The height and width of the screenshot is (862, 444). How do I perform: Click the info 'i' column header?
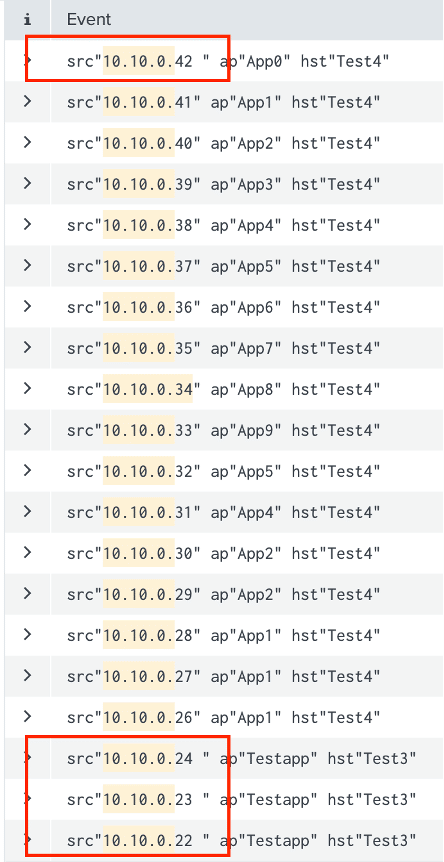(27, 20)
